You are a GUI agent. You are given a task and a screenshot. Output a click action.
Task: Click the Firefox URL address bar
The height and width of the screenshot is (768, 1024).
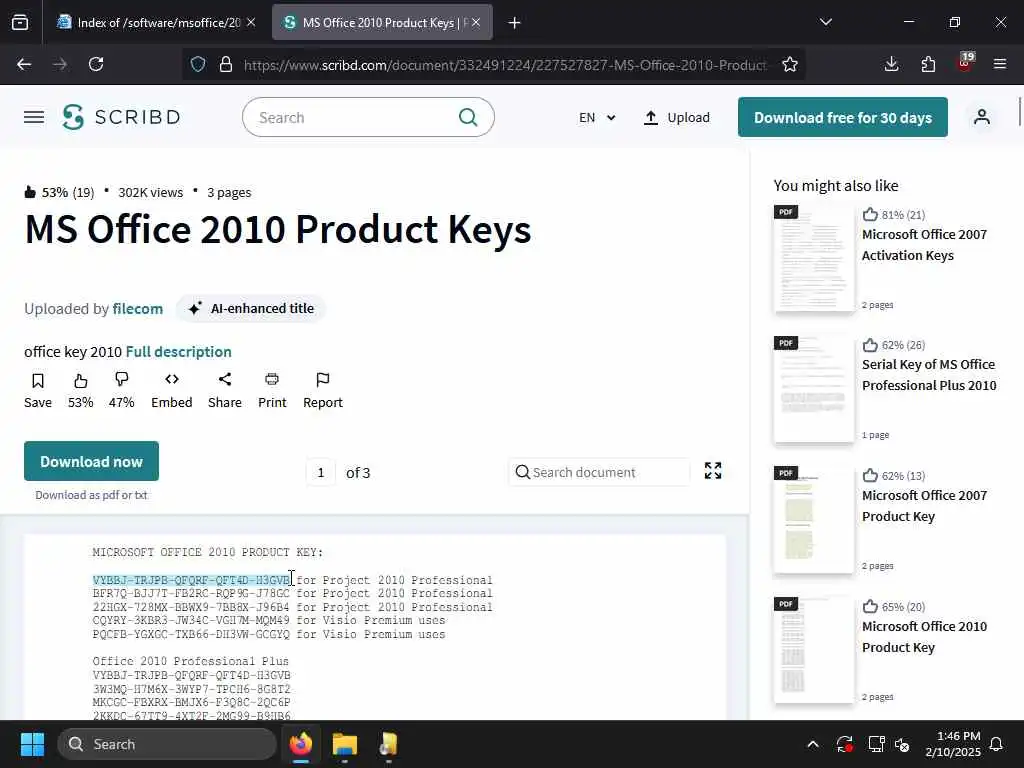[504, 65]
